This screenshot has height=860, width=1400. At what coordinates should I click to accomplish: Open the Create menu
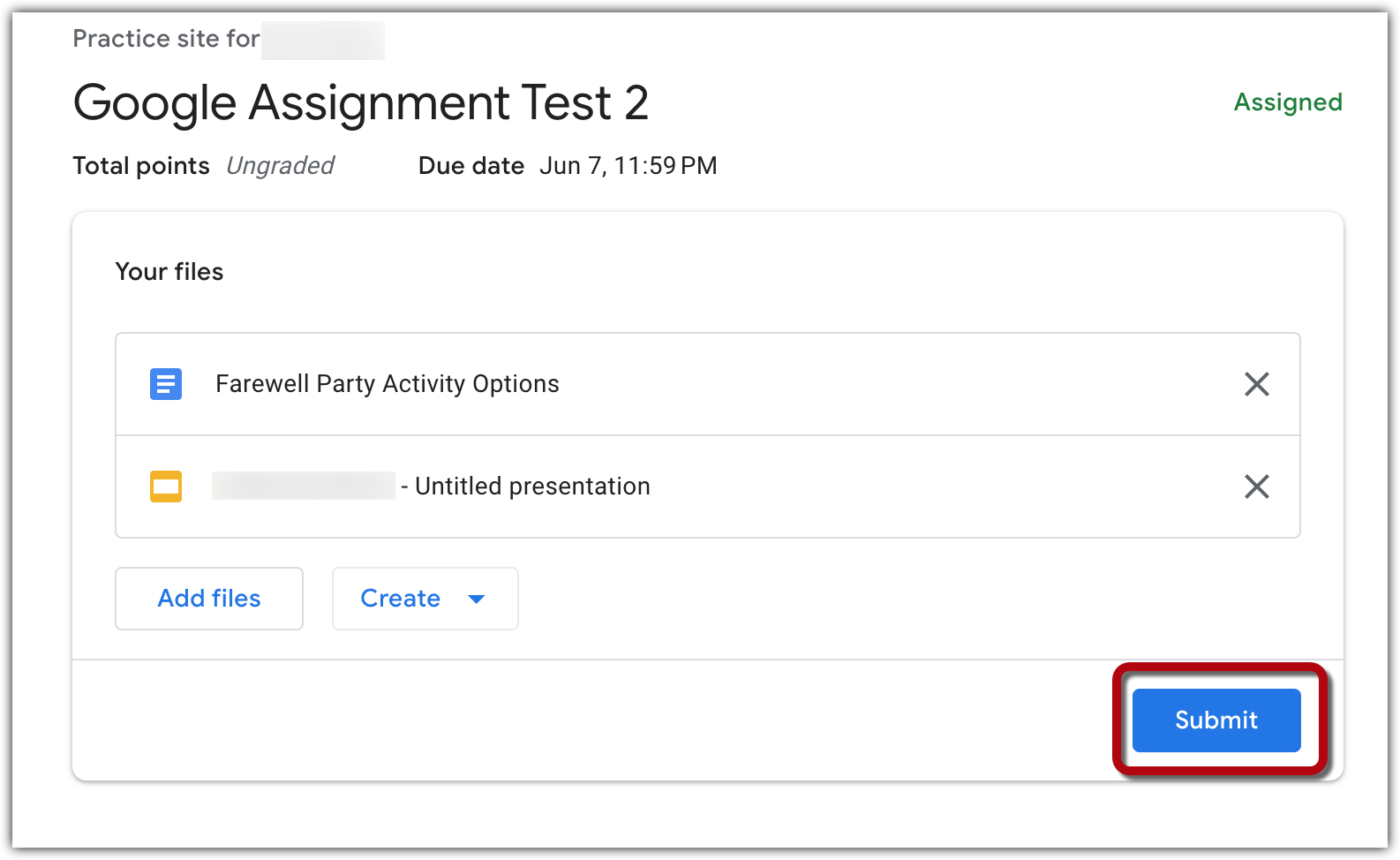[425, 599]
